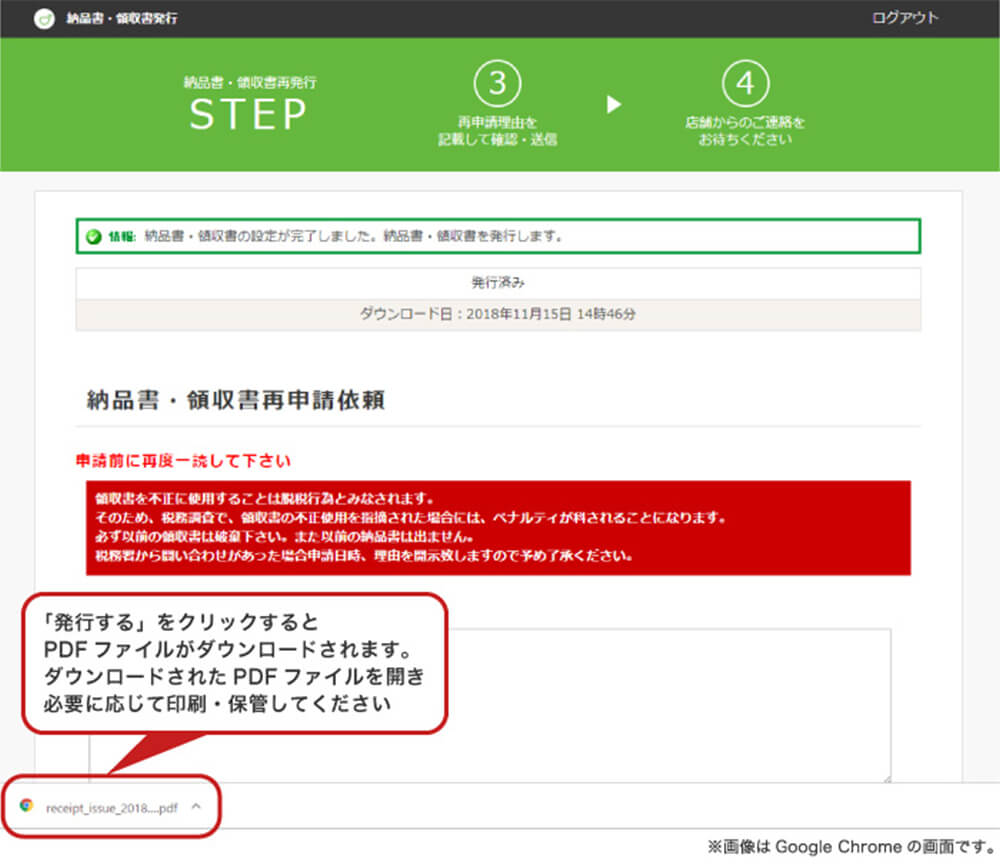Click the green information message banner
The height and width of the screenshot is (865, 1000).
(x=498, y=236)
